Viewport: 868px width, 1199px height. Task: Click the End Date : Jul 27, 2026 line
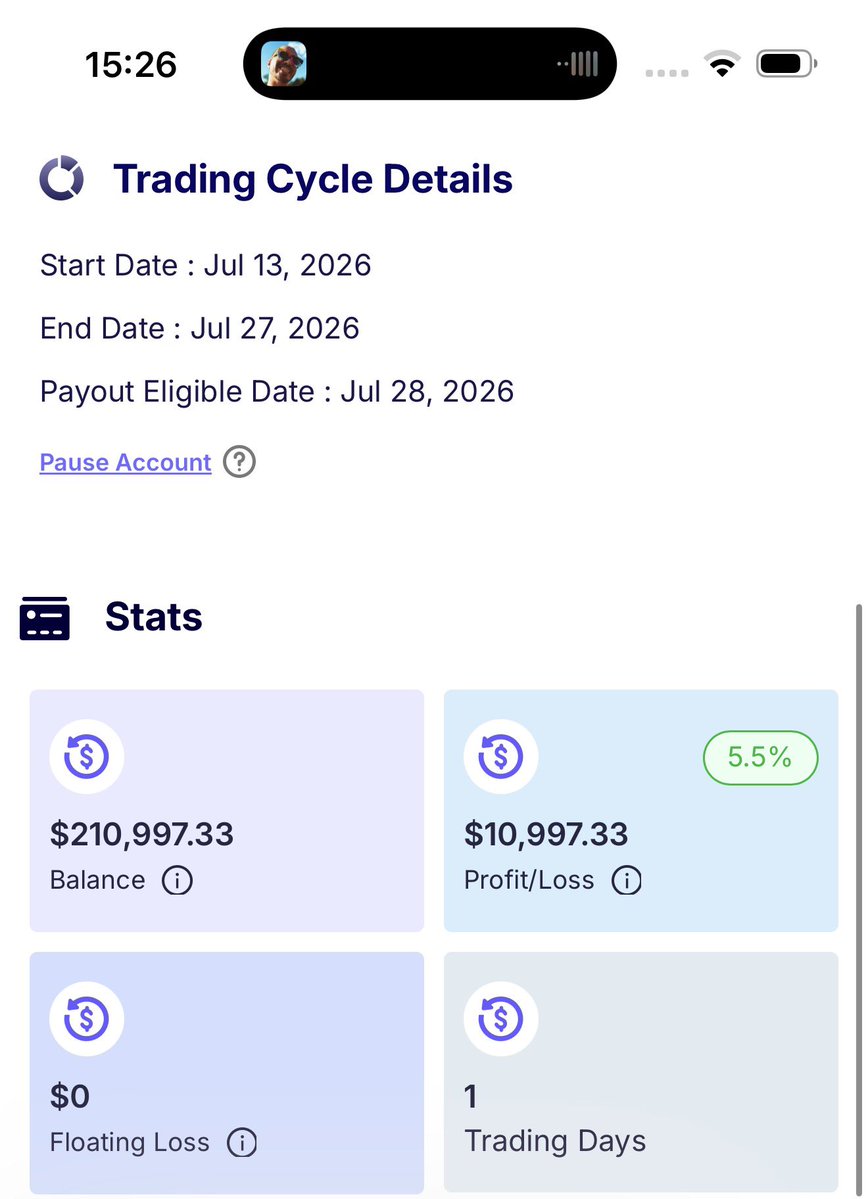(200, 329)
